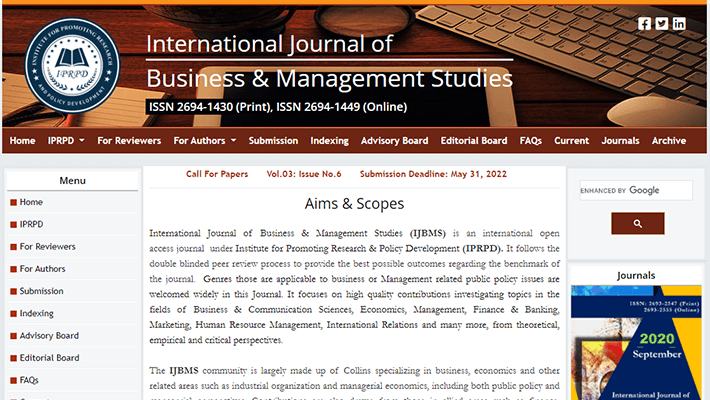The image size is (710, 400).
Task: Click the Menu heading in left sidebar
Action: [72, 180]
